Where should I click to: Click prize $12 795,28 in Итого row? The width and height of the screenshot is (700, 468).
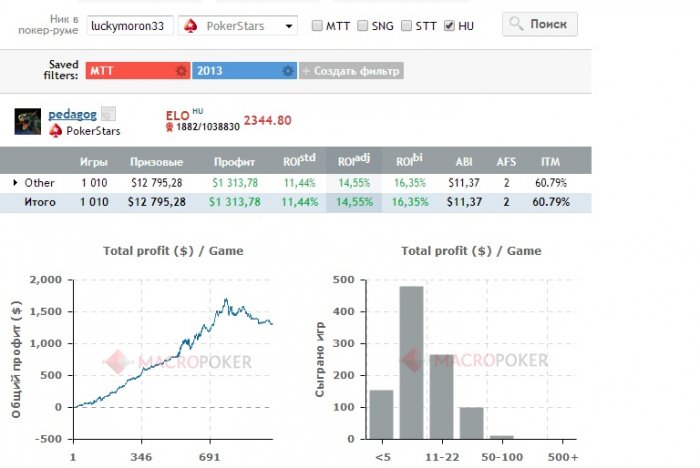tap(157, 202)
